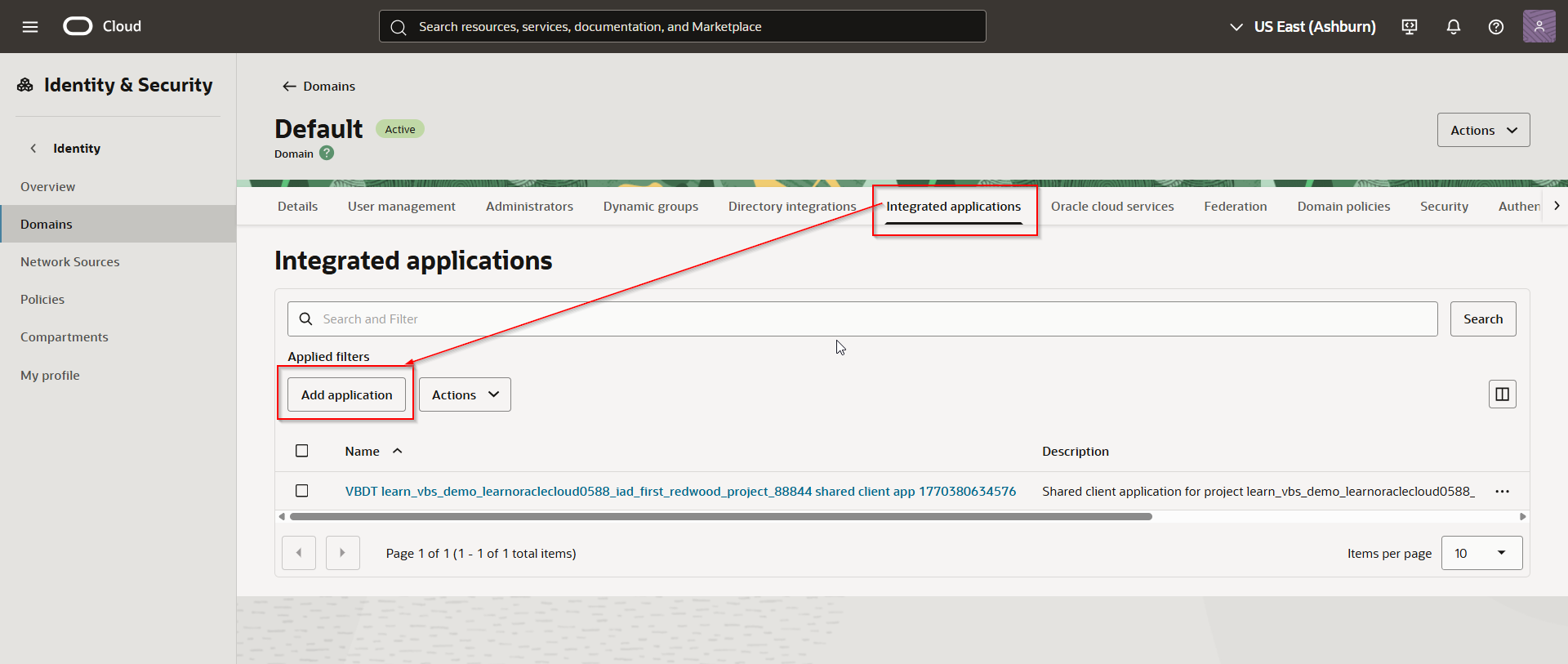Click the back arrow to Domains
This screenshot has height=664, width=1568.
click(x=289, y=87)
